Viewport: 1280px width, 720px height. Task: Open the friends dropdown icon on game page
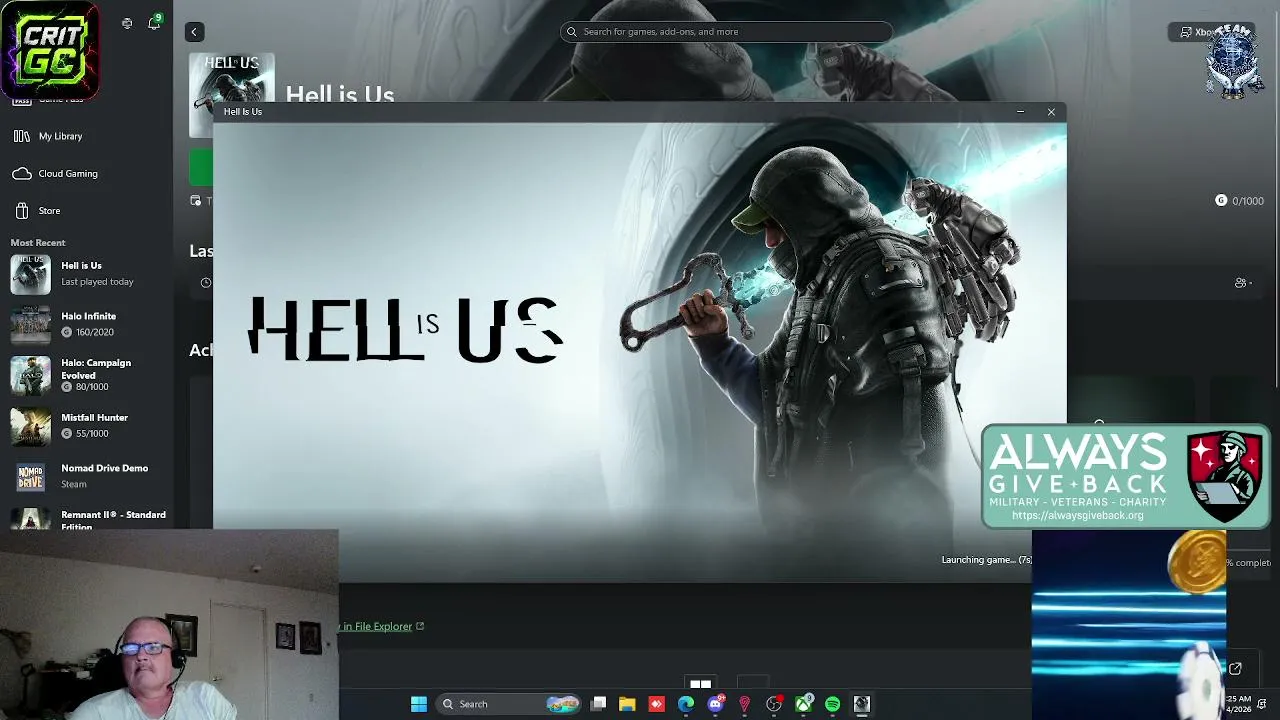pyautogui.click(x=1243, y=283)
